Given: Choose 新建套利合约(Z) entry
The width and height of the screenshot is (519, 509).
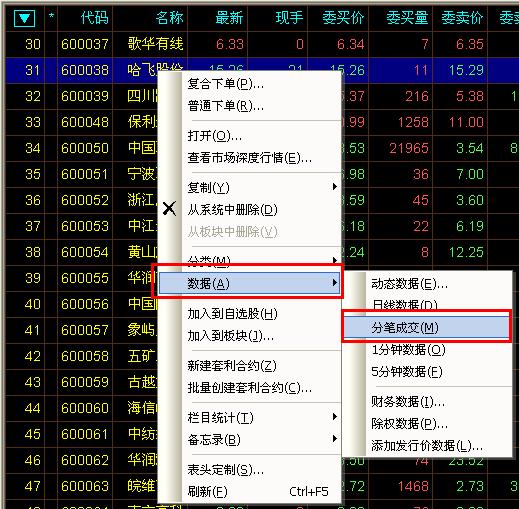Looking at the screenshot, I should point(232,366).
